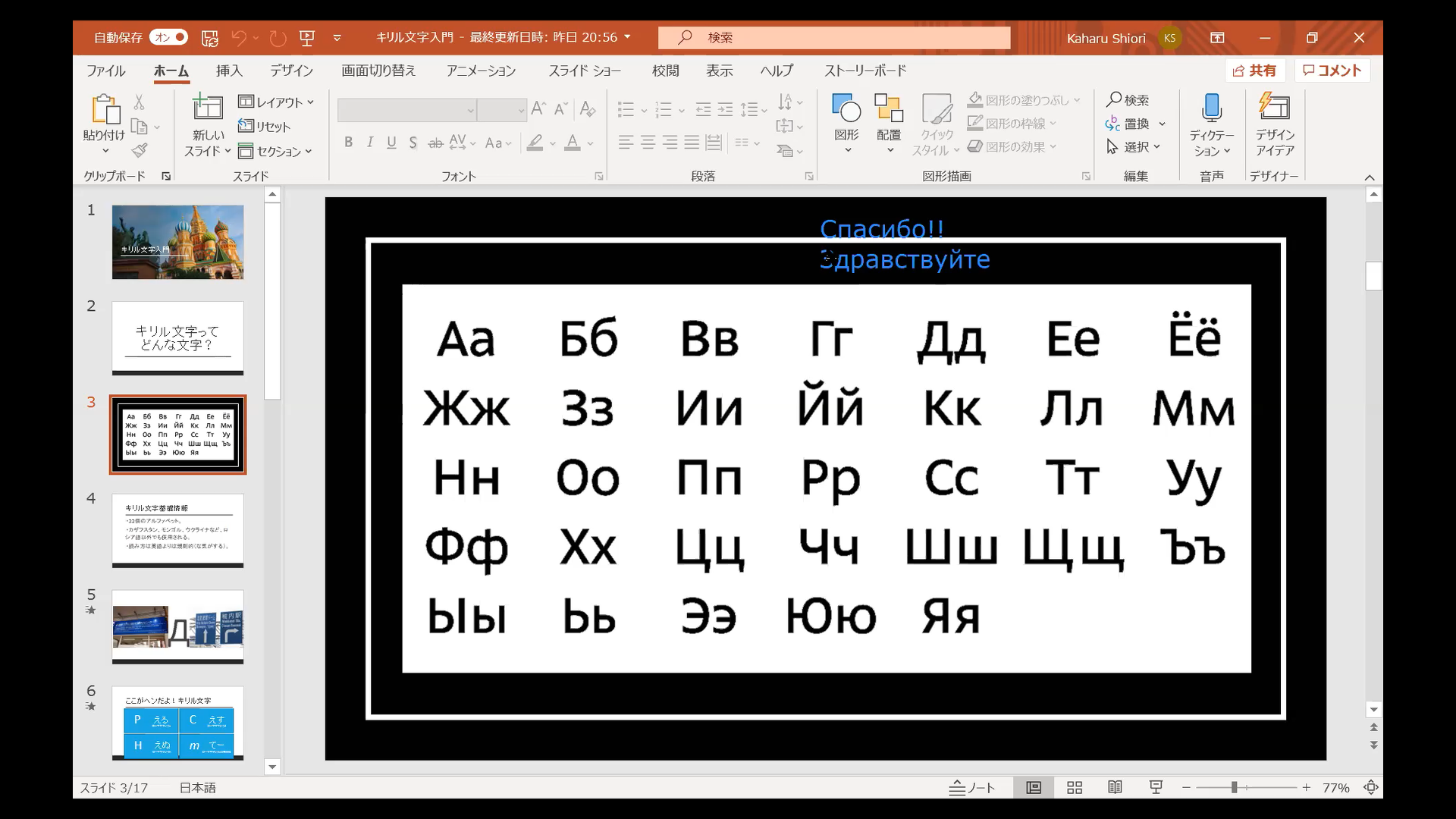Open the font size combo box
Image resolution: width=1456 pixels, height=819 pixels.
(x=502, y=110)
